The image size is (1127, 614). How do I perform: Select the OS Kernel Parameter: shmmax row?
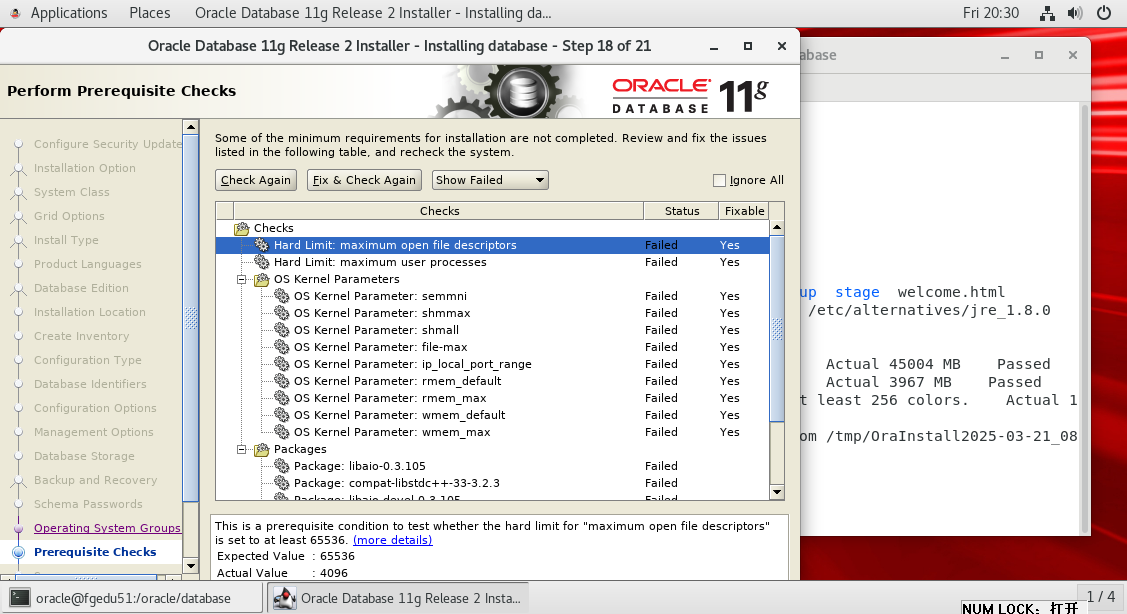pos(492,313)
